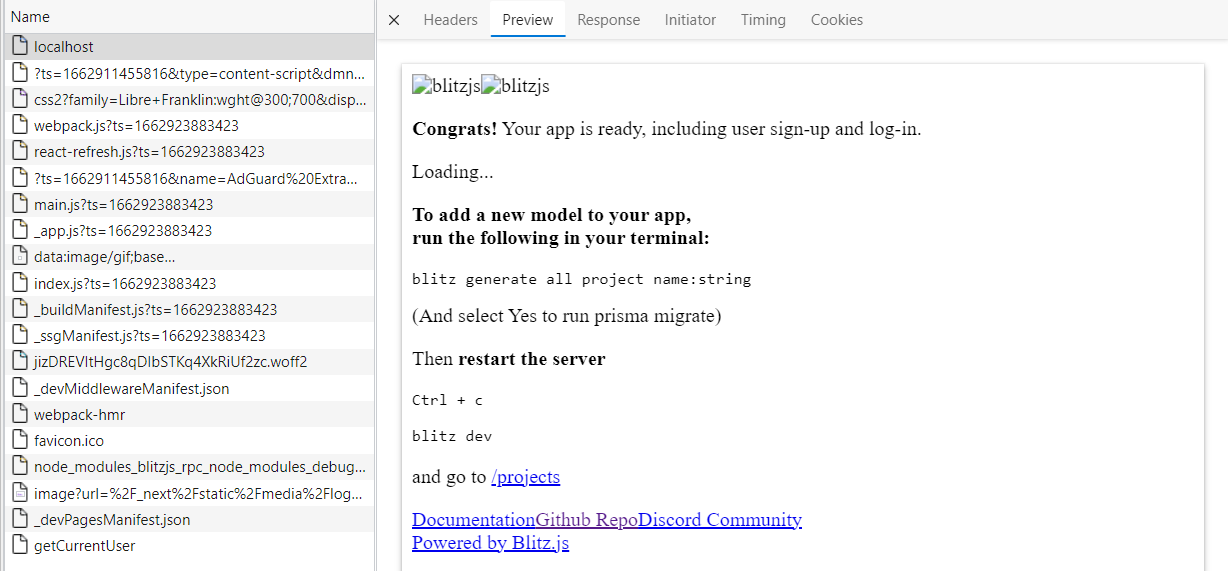Click the Powered by Blitz.js link
This screenshot has width=1228, height=571.
point(491,543)
